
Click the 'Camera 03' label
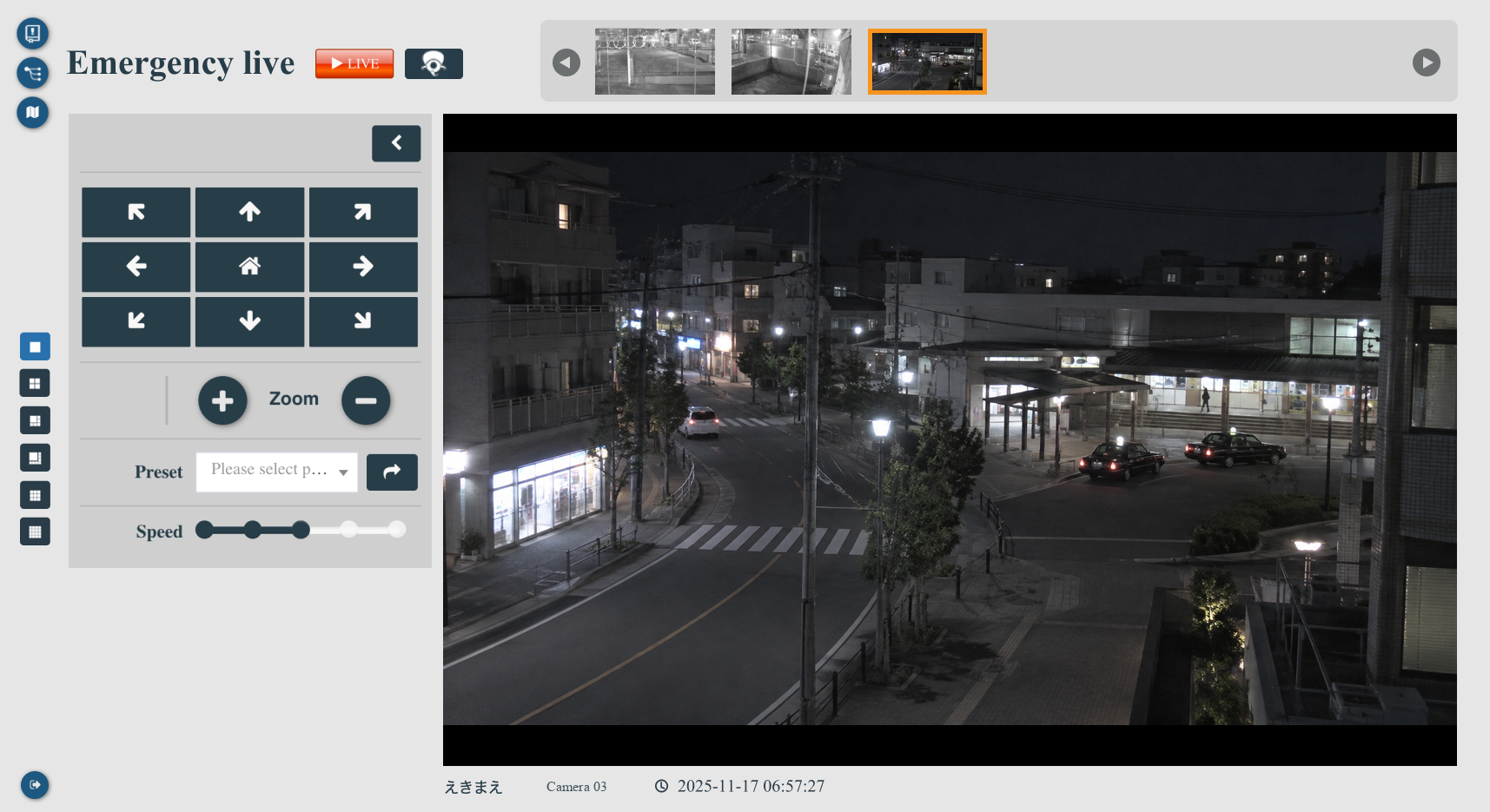coord(577,787)
